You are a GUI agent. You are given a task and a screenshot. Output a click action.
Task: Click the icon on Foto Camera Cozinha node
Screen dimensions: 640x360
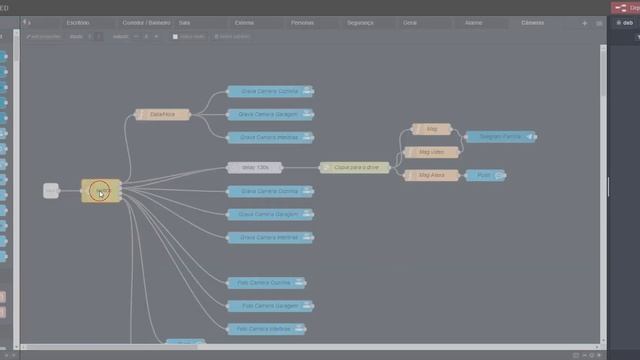point(300,283)
